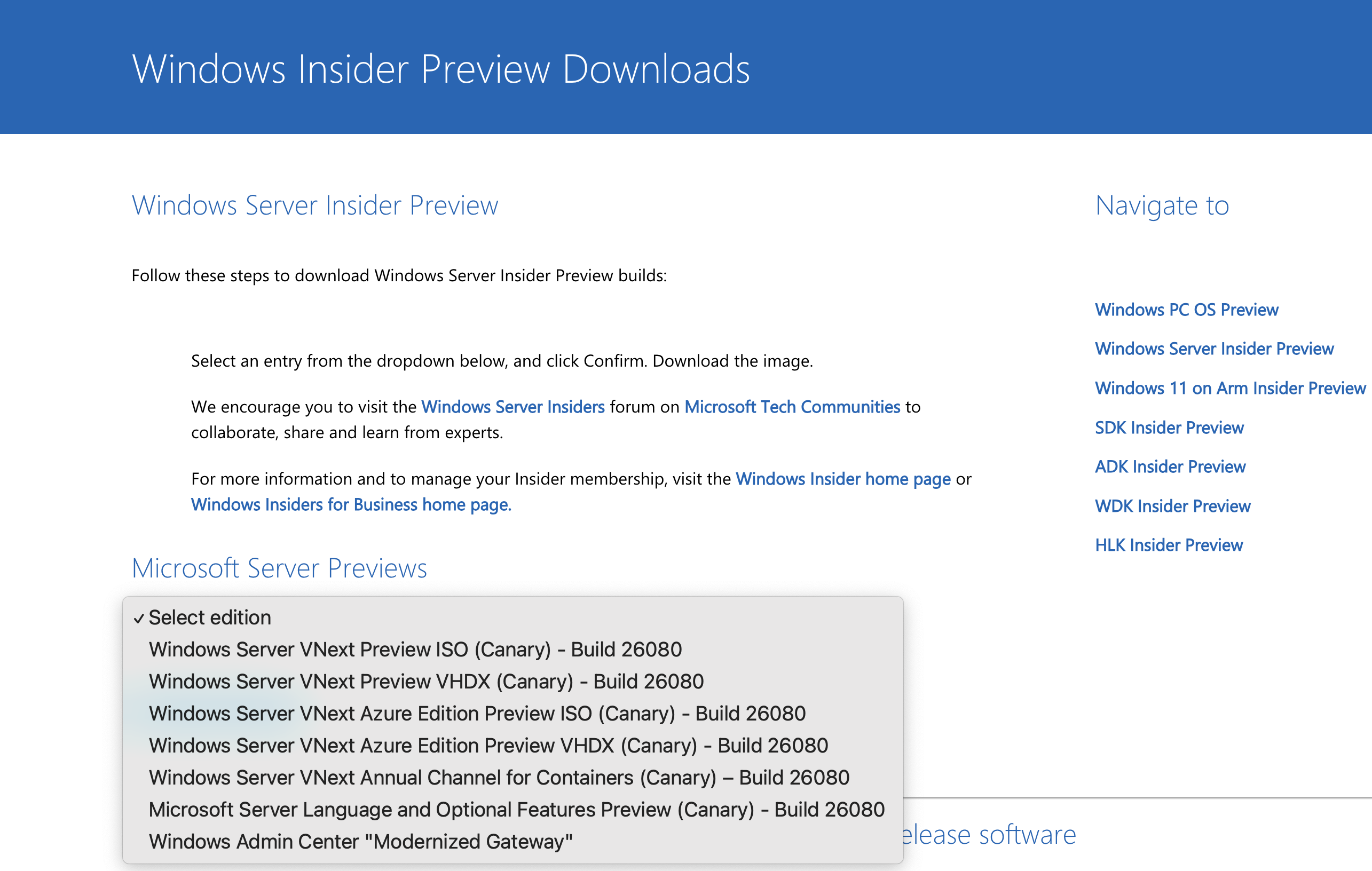
Task: Click the 'Navigate to' sidebar heading
Action: [1162, 205]
